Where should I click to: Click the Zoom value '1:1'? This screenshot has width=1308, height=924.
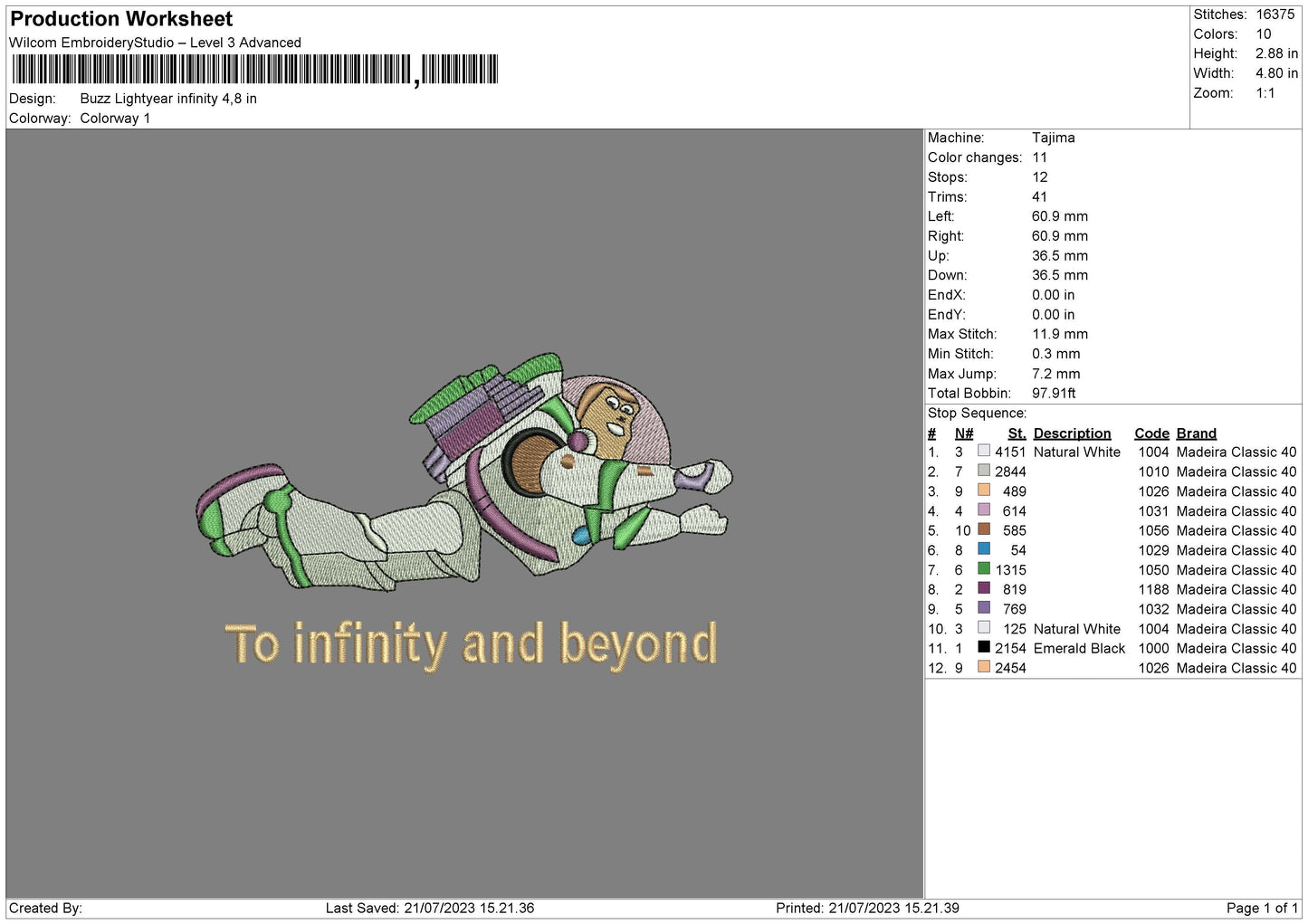[x=1265, y=93]
